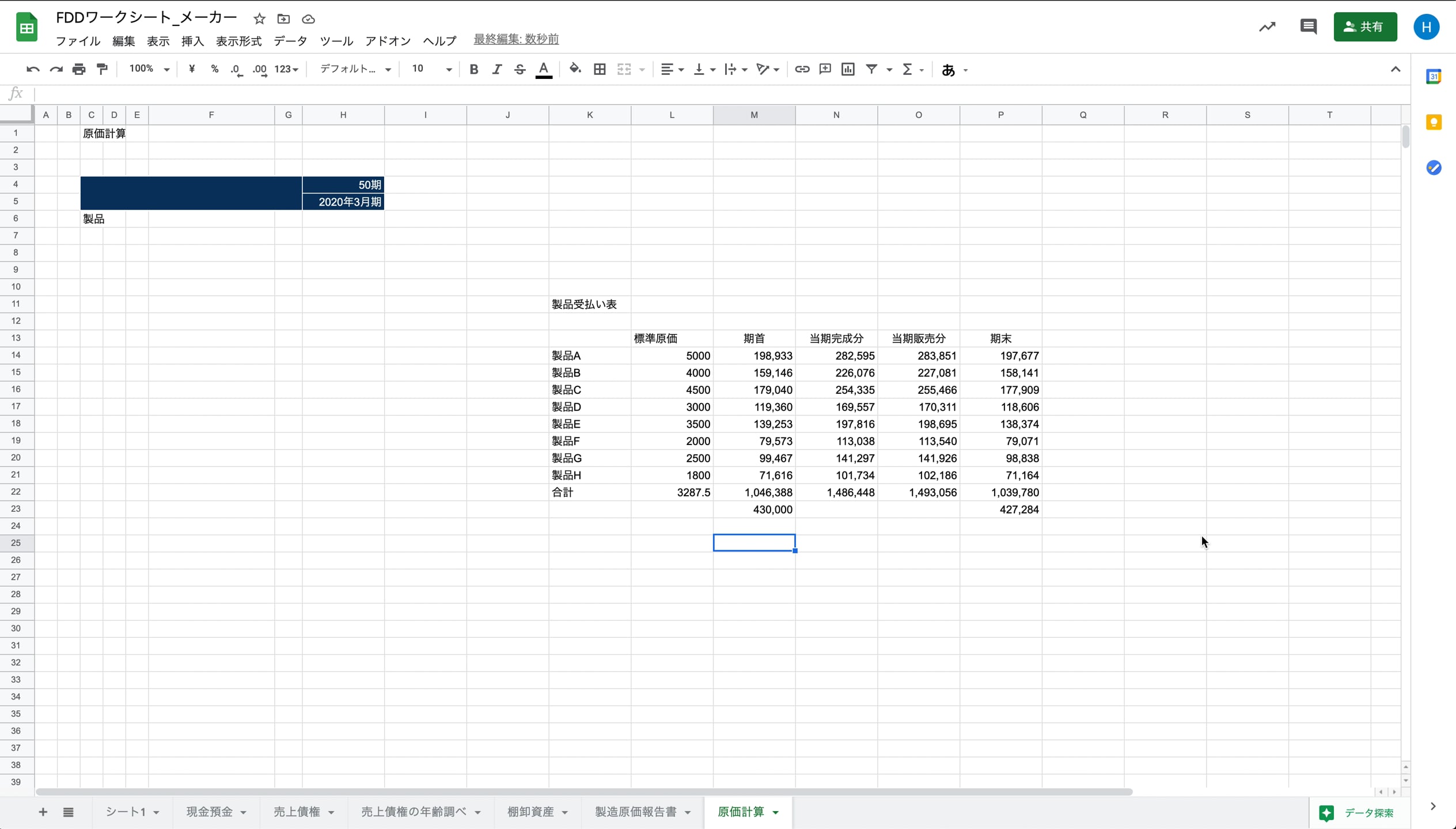Toggle italic formatting
Viewport: 1456px width, 829px height.
(x=496, y=69)
